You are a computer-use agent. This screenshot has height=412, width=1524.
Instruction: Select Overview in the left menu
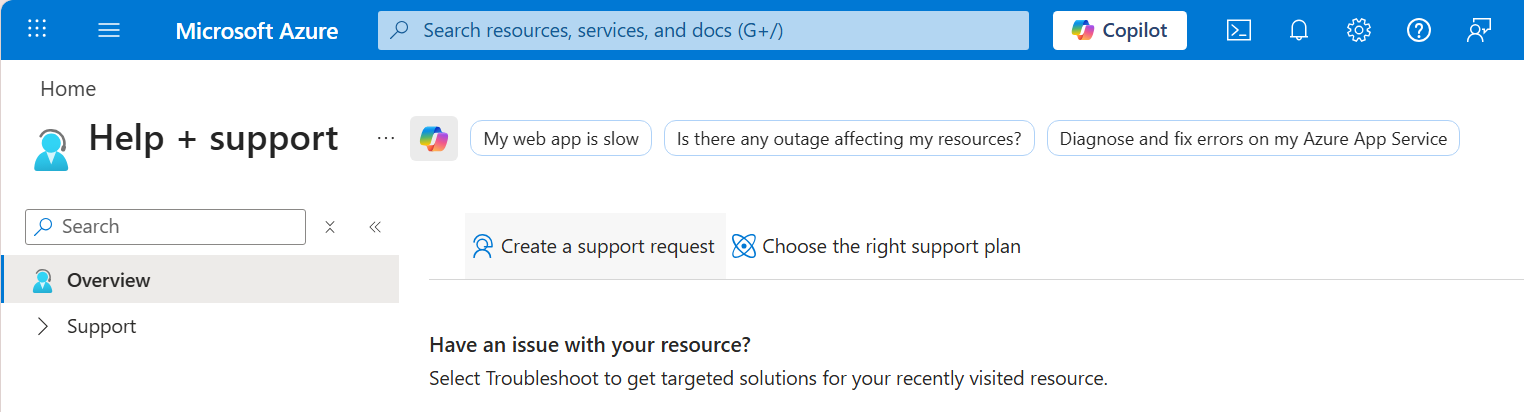pyautogui.click(x=200, y=280)
